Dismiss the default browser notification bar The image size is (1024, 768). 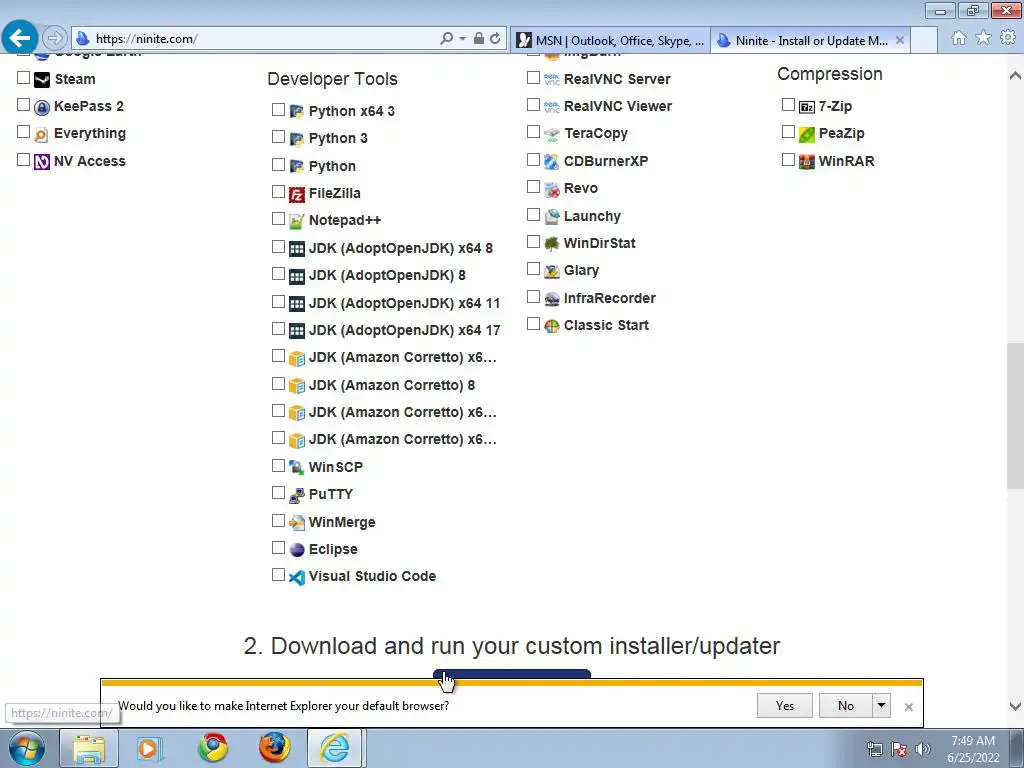point(908,707)
